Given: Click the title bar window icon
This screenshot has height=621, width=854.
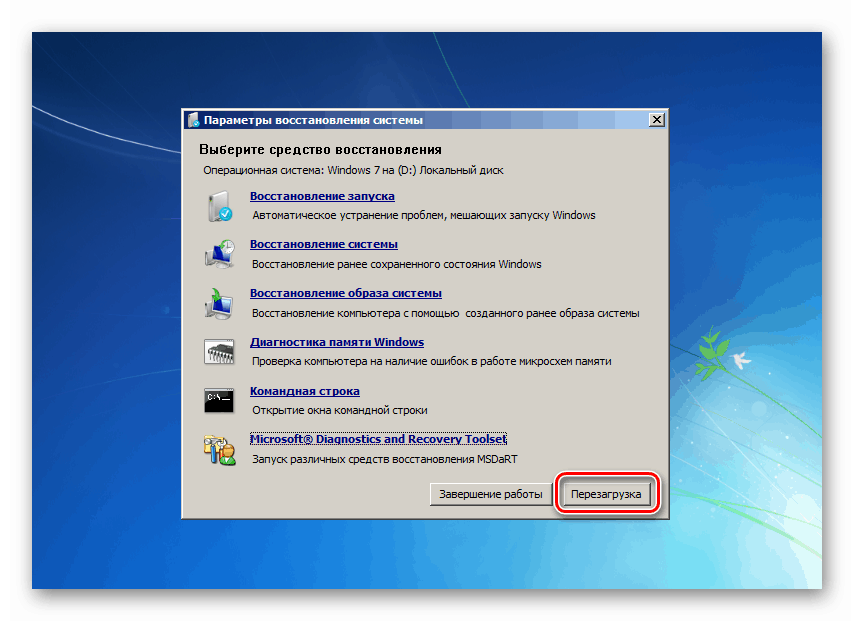Looking at the screenshot, I should point(193,120).
